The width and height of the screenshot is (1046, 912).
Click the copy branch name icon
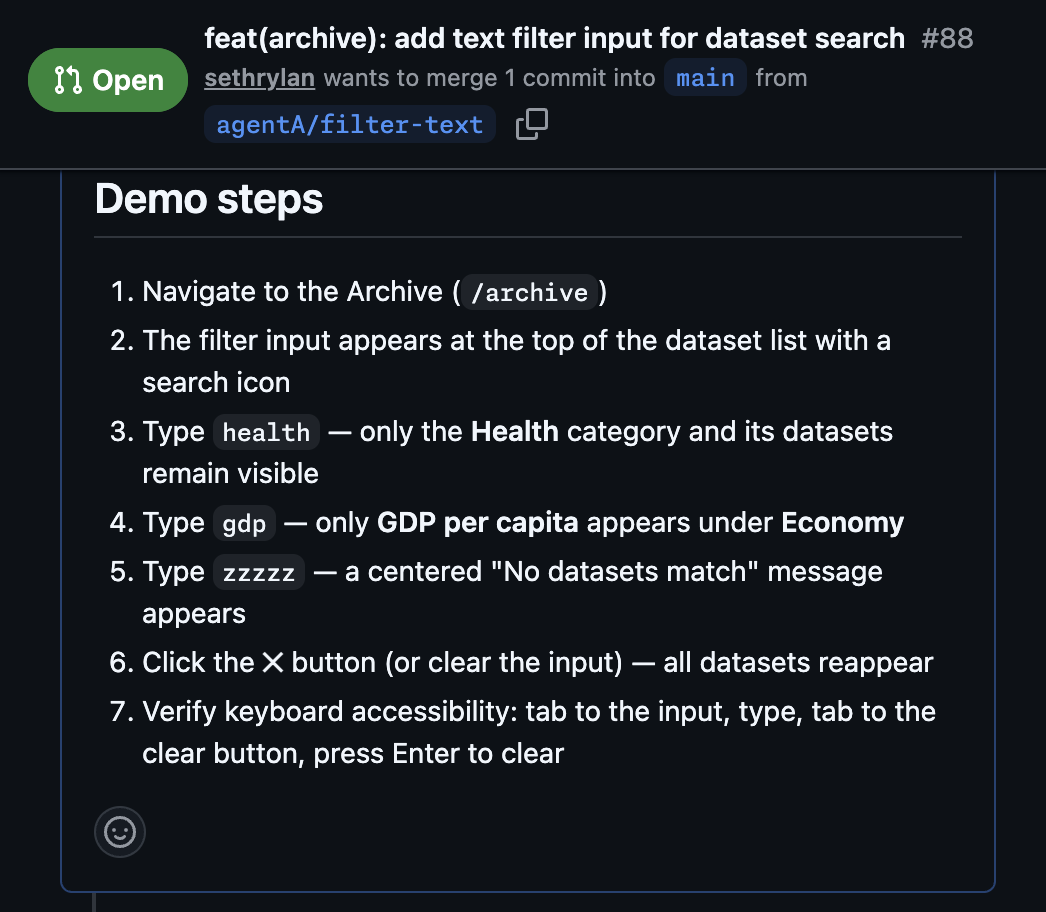[x=531, y=124]
